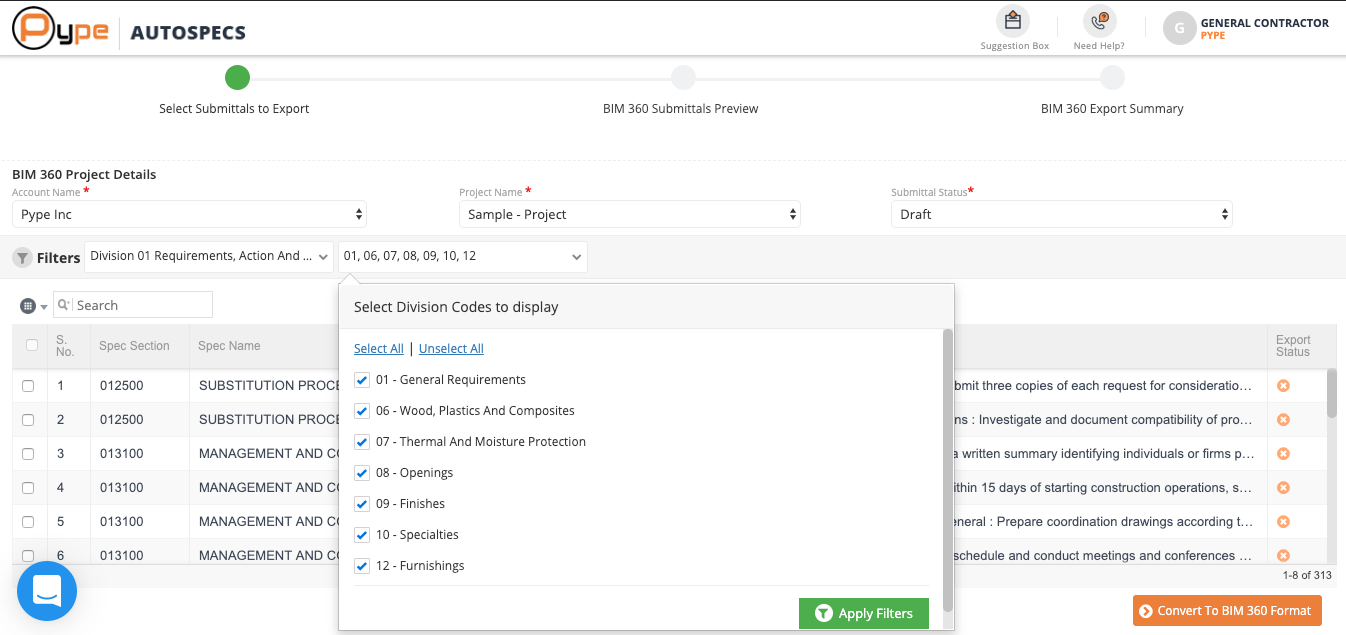Go to BIM 360 Submittals Preview step
The width and height of the screenshot is (1346, 635).
pos(682,78)
